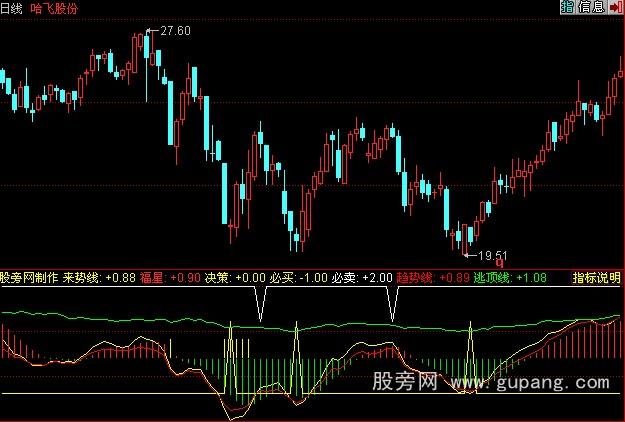The image size is (625, 422).
Task: Click the 逃顶线: +1.08 indicator value
Action: pos(510,278)
